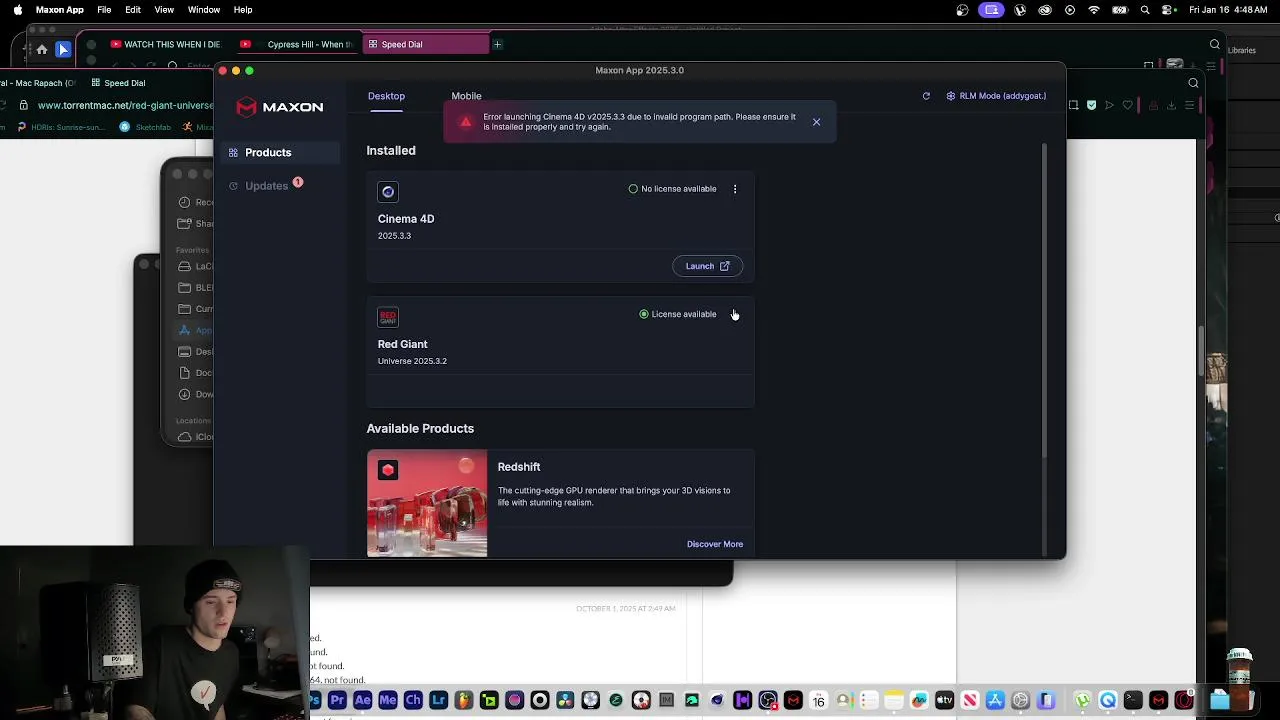Viewport: 1280px width, 720px height.
Task: Click the No license available status
Action: tap(673, 189)
